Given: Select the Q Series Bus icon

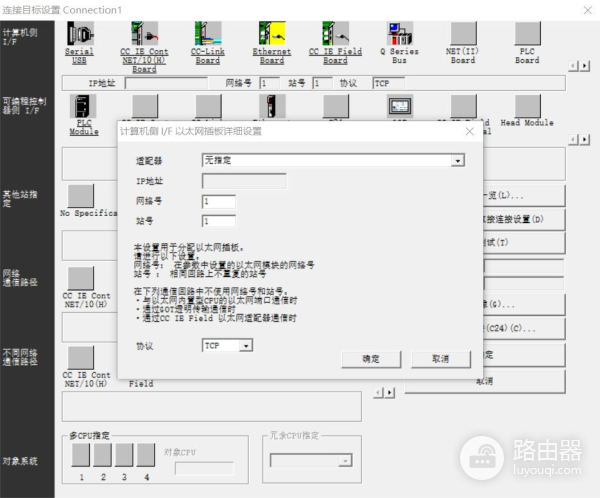Looking at the screenshot, I should tap(399, 34).
